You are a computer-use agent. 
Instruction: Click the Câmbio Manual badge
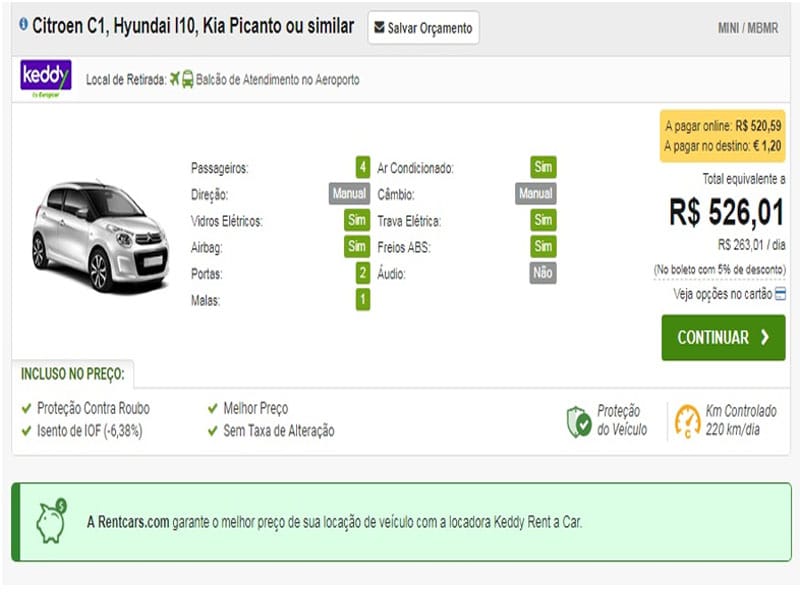click(x=536, y=193)
